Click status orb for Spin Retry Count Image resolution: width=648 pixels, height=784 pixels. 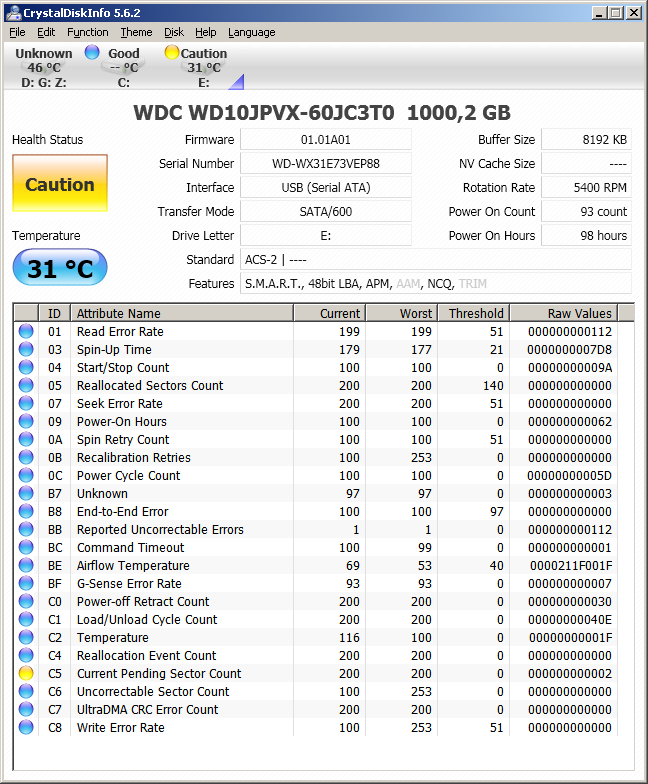click(x=26, y=439)
